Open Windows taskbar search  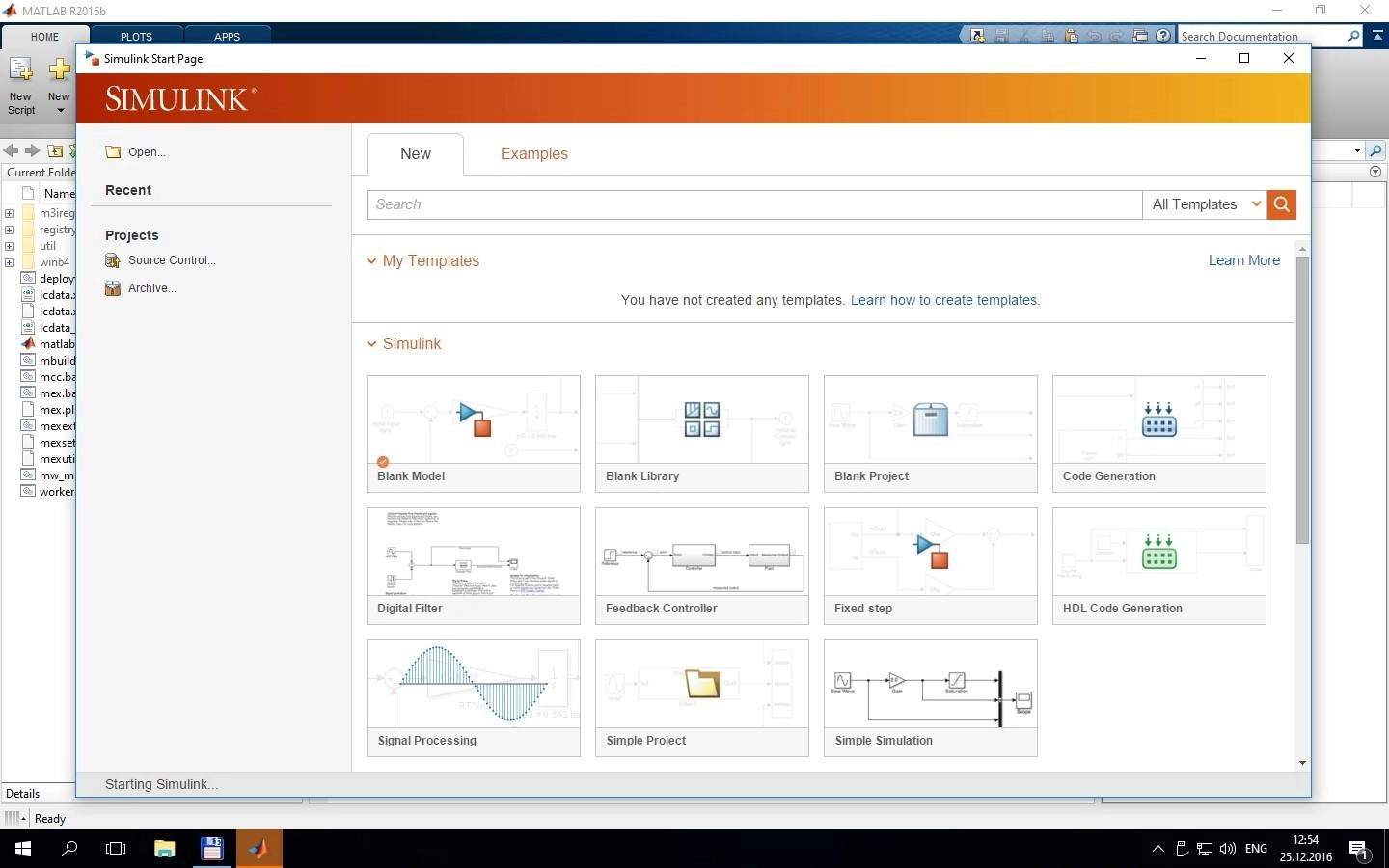point(69,849)
